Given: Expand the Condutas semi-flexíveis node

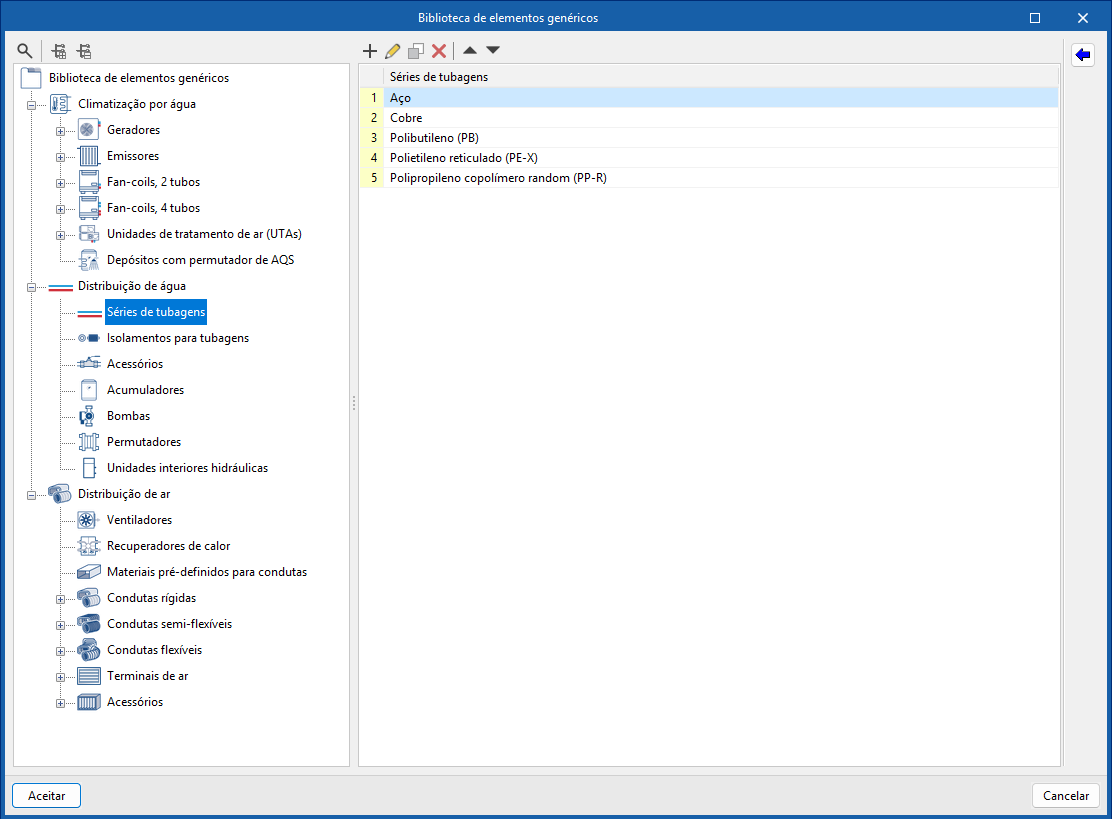Looking at the screenshot, I should click(60, 625).
